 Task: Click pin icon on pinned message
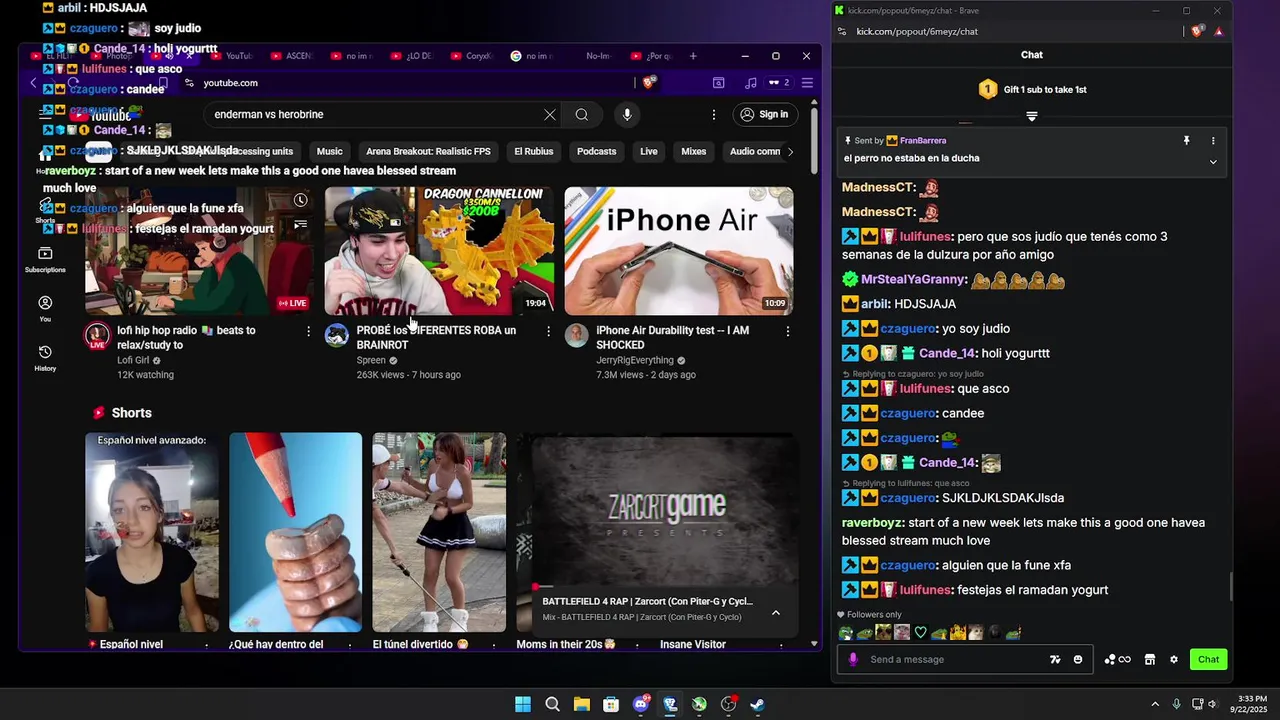point(1187,141)
